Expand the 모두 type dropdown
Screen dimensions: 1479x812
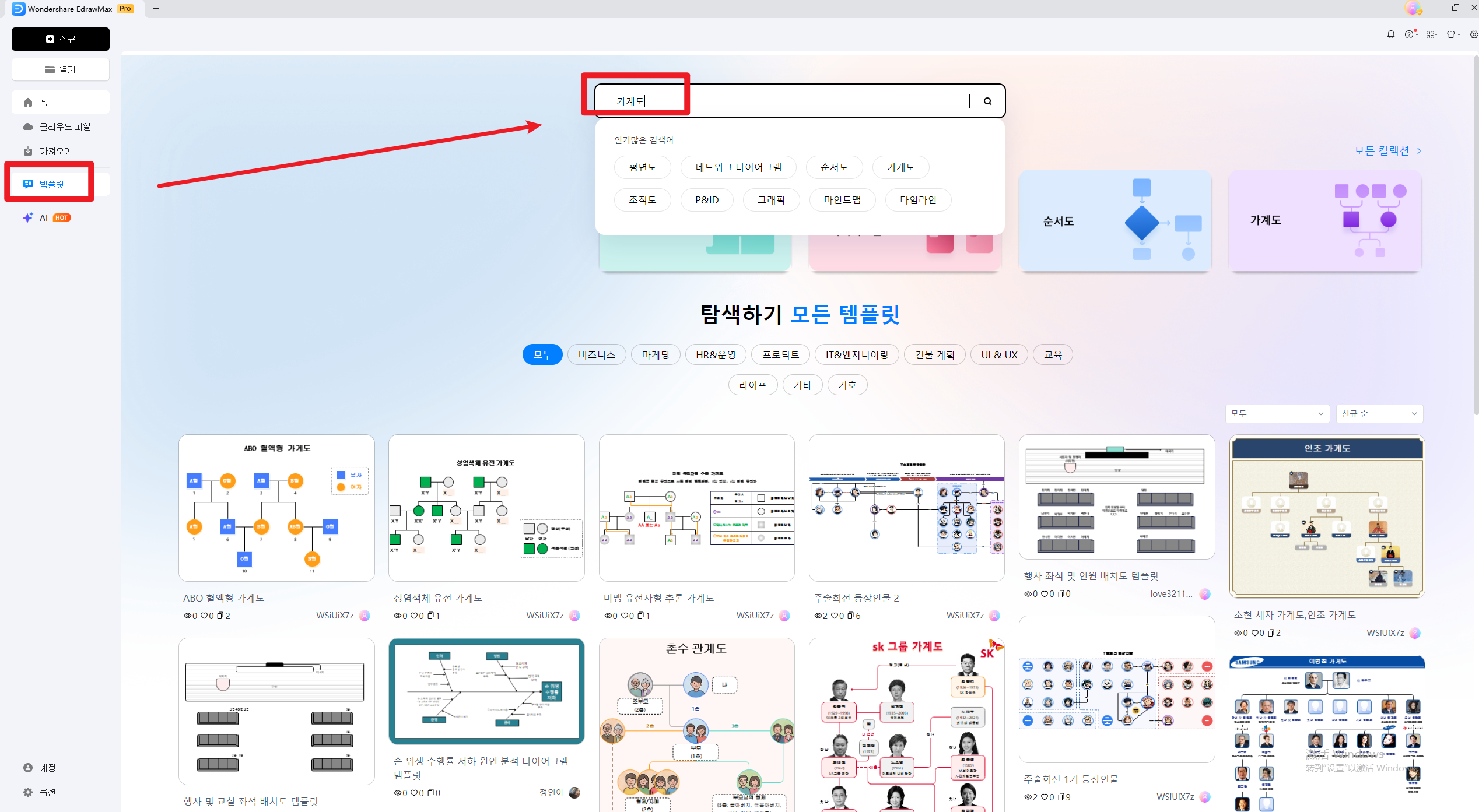tap(1277, 413)
